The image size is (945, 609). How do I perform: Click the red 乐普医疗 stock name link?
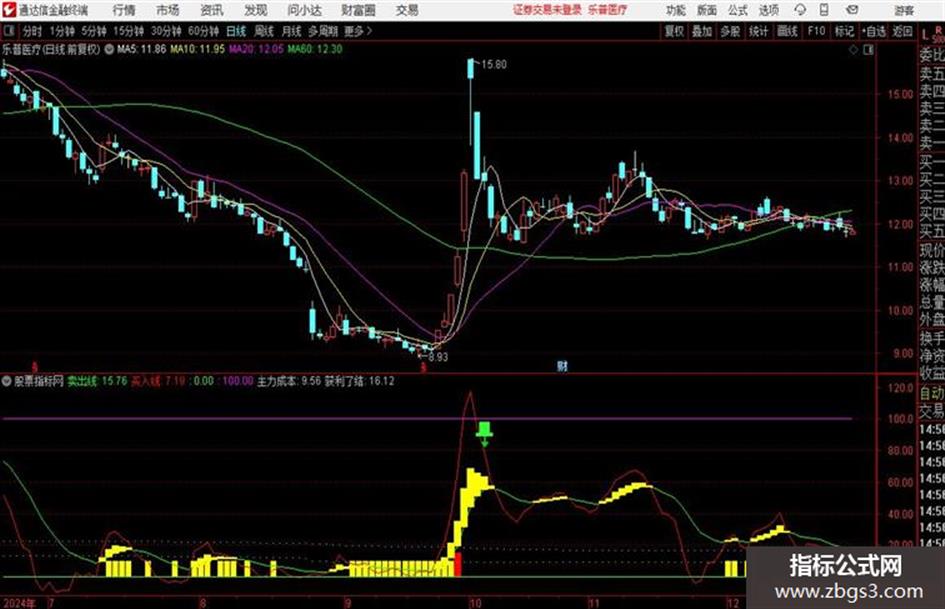(608, 10)
